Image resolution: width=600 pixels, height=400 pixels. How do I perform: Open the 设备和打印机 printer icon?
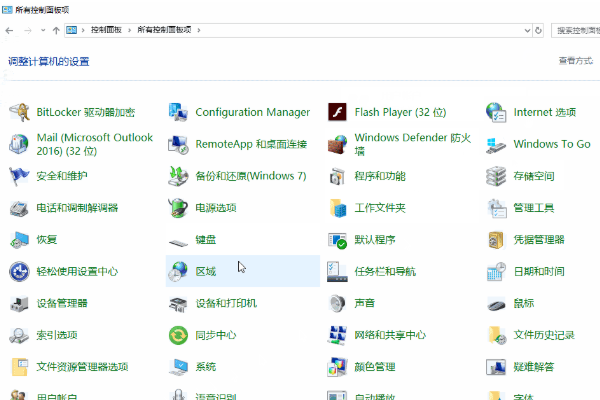click(x=178, y=304)
